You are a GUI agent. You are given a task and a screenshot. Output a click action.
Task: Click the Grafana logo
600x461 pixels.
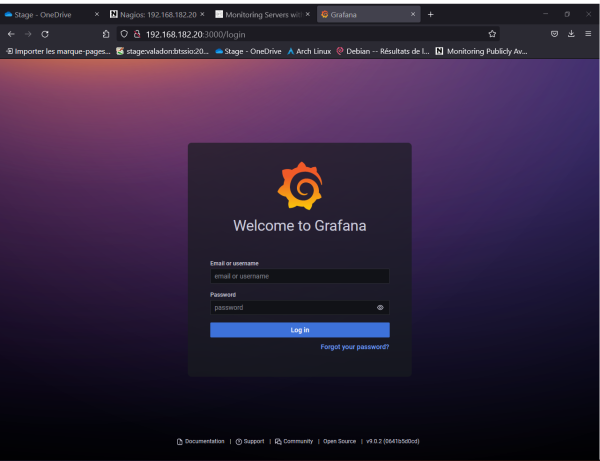point(300,186)
